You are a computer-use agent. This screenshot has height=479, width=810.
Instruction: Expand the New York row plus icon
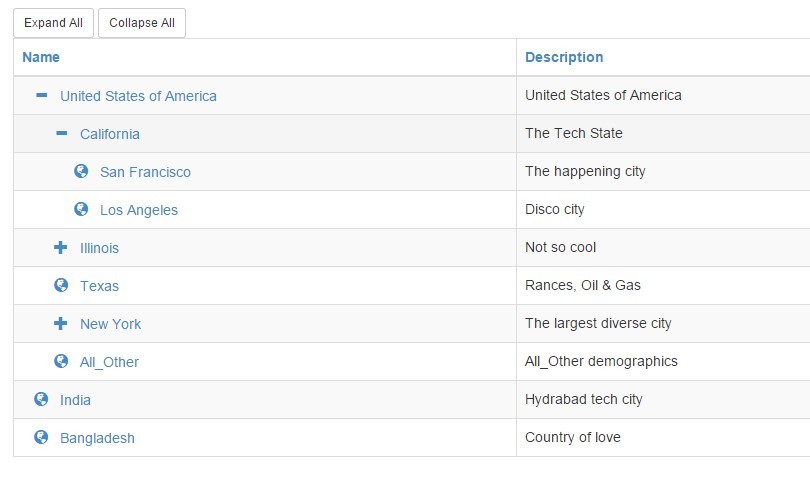click(x=60, y=323)
